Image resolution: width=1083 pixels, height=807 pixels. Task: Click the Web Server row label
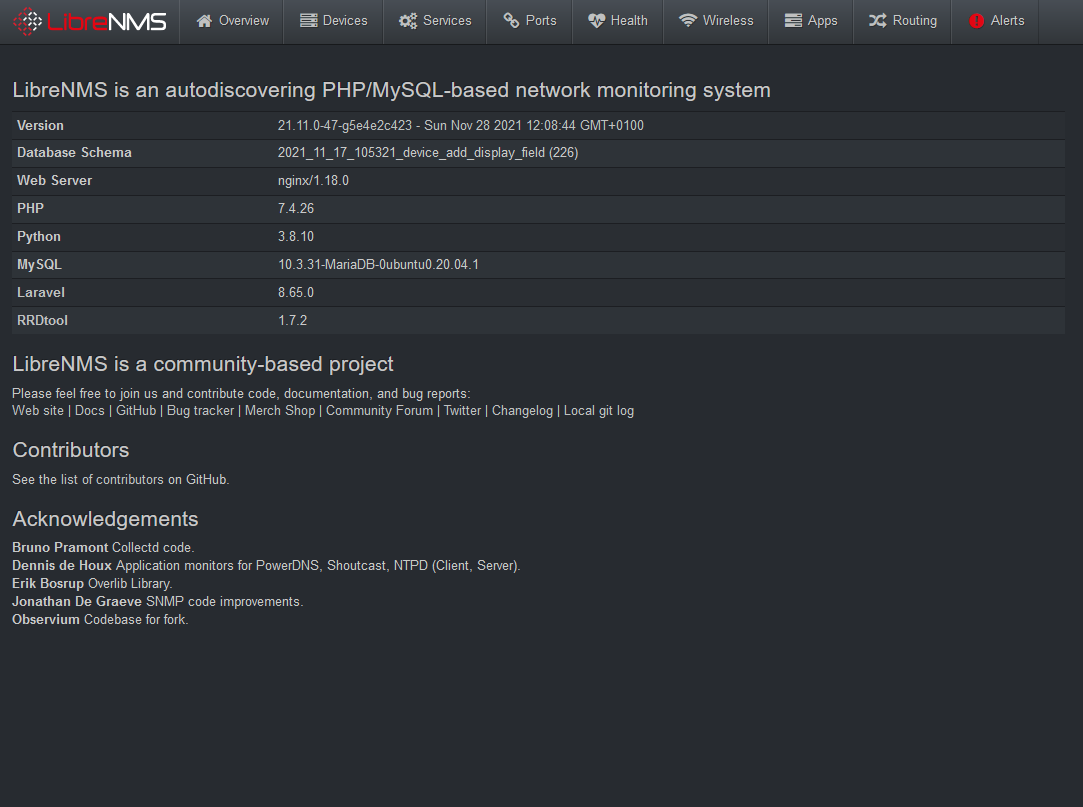55,180
